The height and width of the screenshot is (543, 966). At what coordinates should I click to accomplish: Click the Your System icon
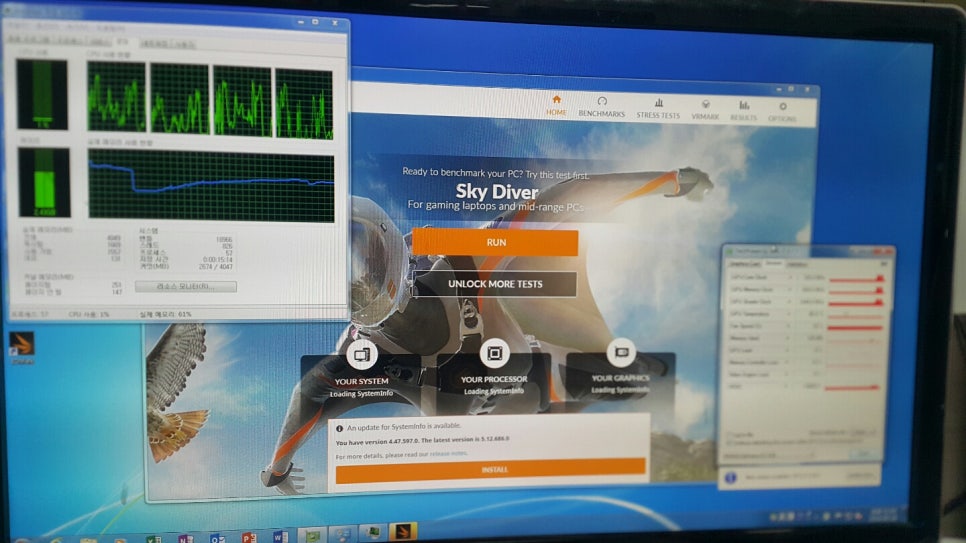362,354
